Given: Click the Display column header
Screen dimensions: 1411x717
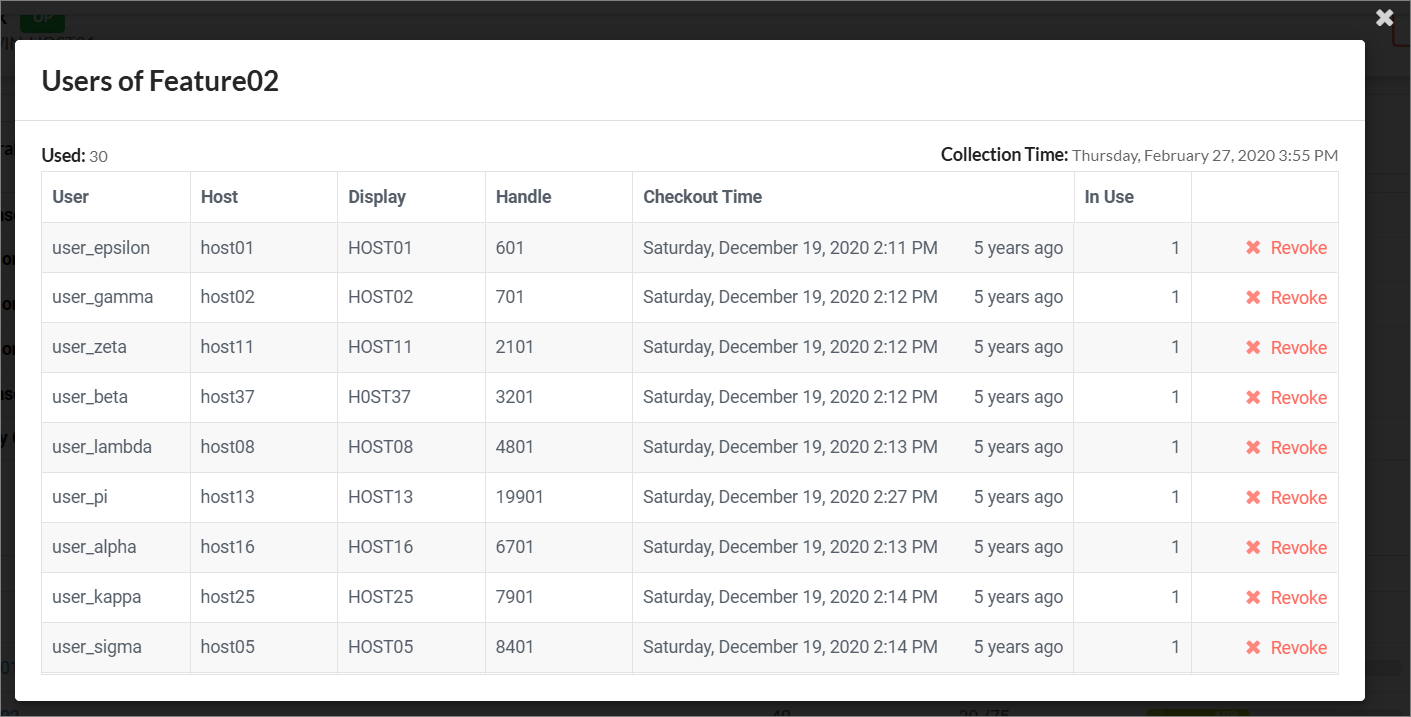Looking at the screenshot, I should (411, 197).
